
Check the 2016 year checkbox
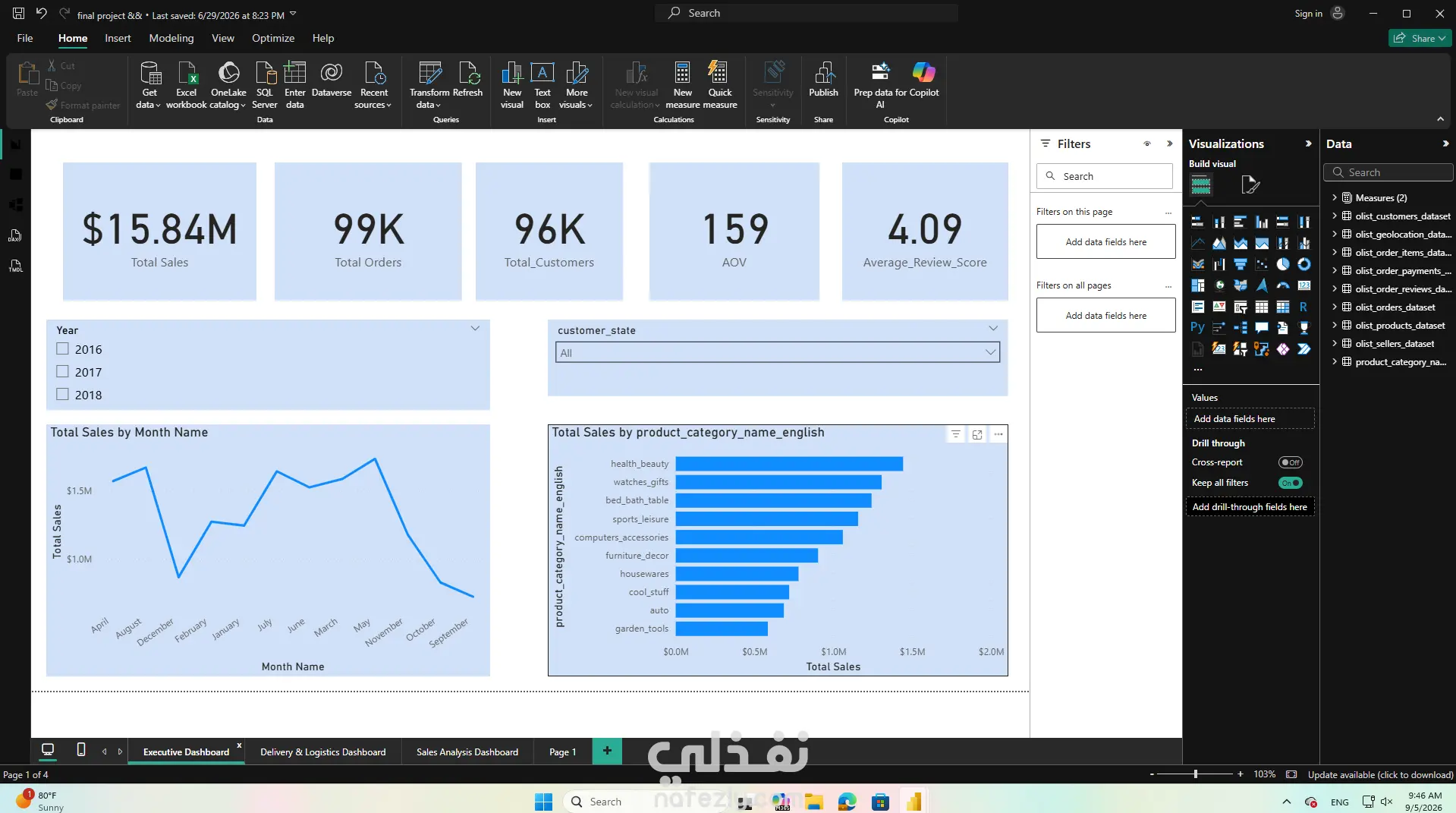[x=62, y=349]
